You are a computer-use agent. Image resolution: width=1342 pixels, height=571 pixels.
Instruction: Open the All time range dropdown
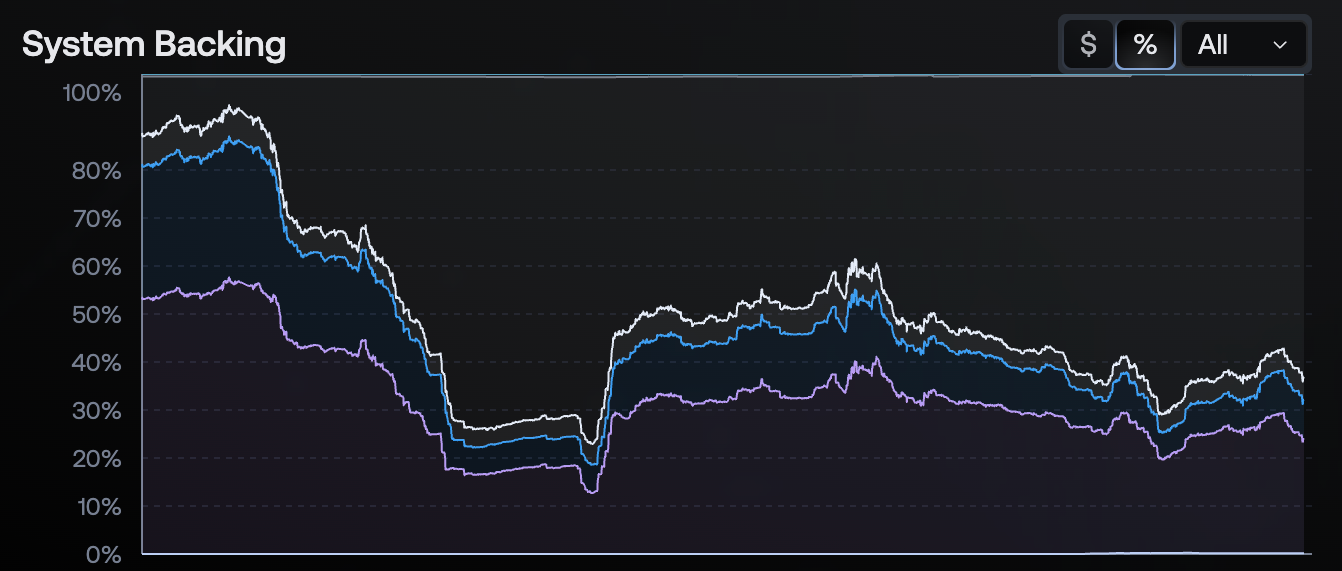pyautogui.click(x=1243, y=45)
